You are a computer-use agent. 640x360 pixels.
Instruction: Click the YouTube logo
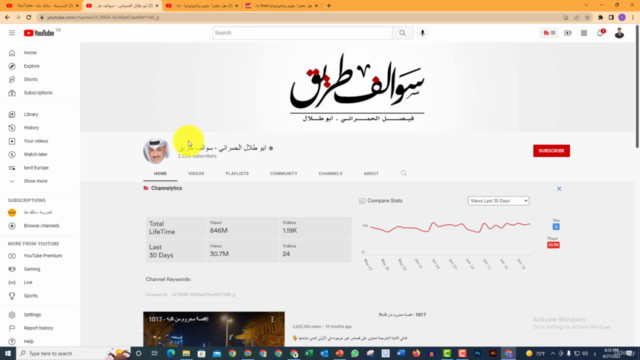coord(39,33)
